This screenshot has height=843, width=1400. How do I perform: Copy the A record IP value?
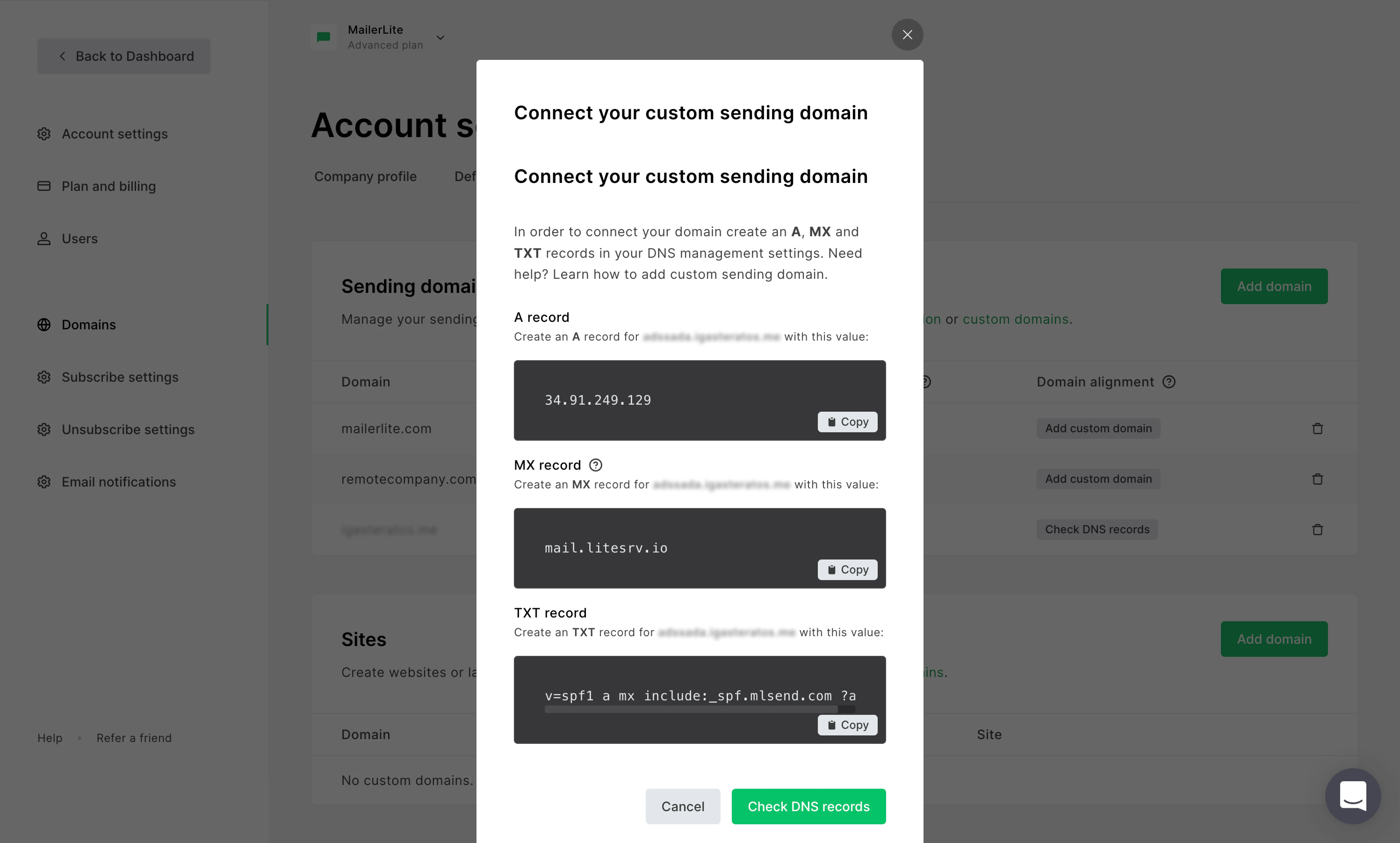(847, 422)
